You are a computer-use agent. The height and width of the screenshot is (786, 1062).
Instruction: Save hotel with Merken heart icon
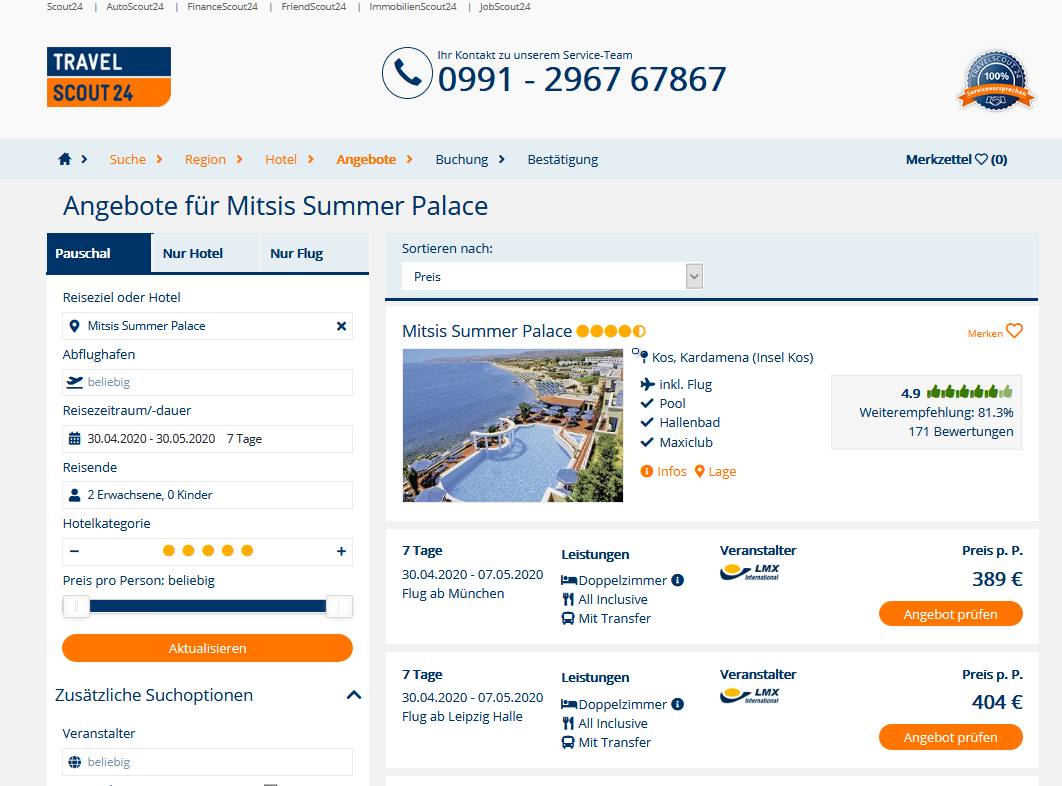coord(1014,331)
